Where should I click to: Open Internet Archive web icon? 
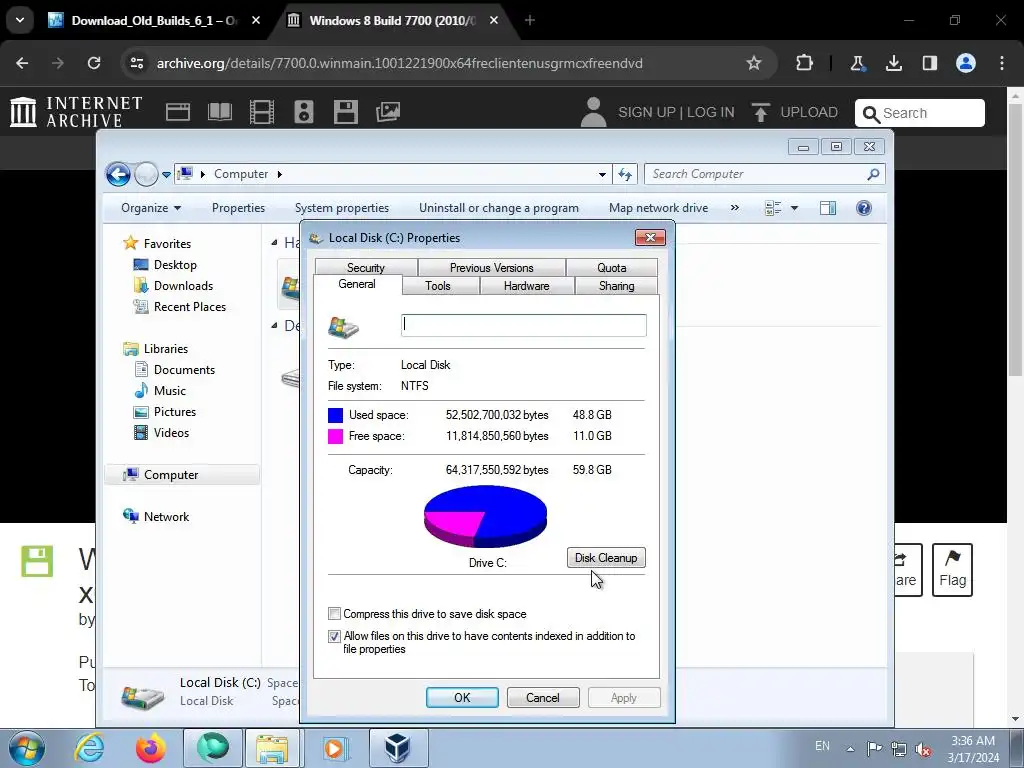178,112
